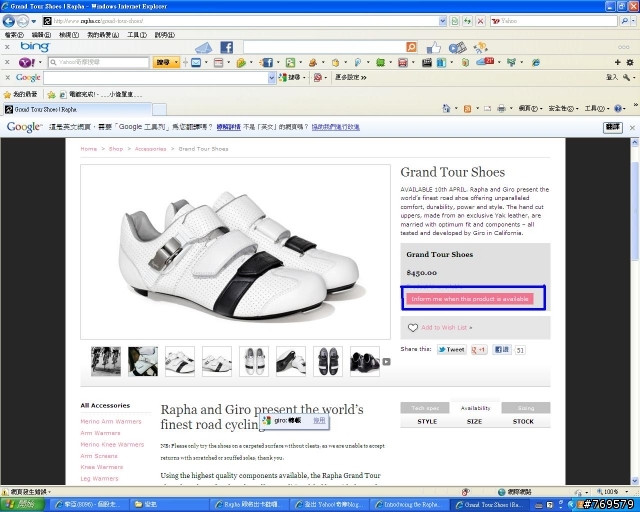
Task: Open the search provider dropdown arrow
Action: (x=633, y=21)
